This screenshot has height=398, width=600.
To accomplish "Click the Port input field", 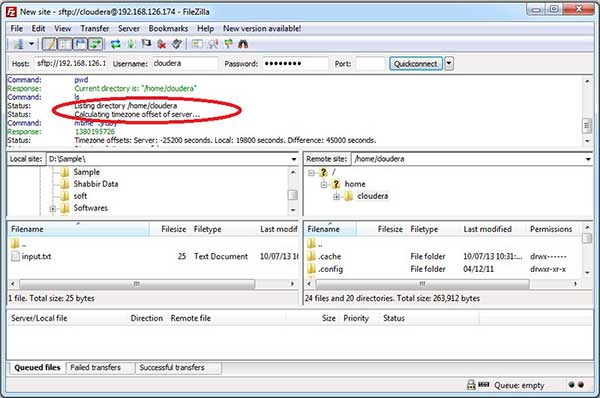I will coord(370,64).
